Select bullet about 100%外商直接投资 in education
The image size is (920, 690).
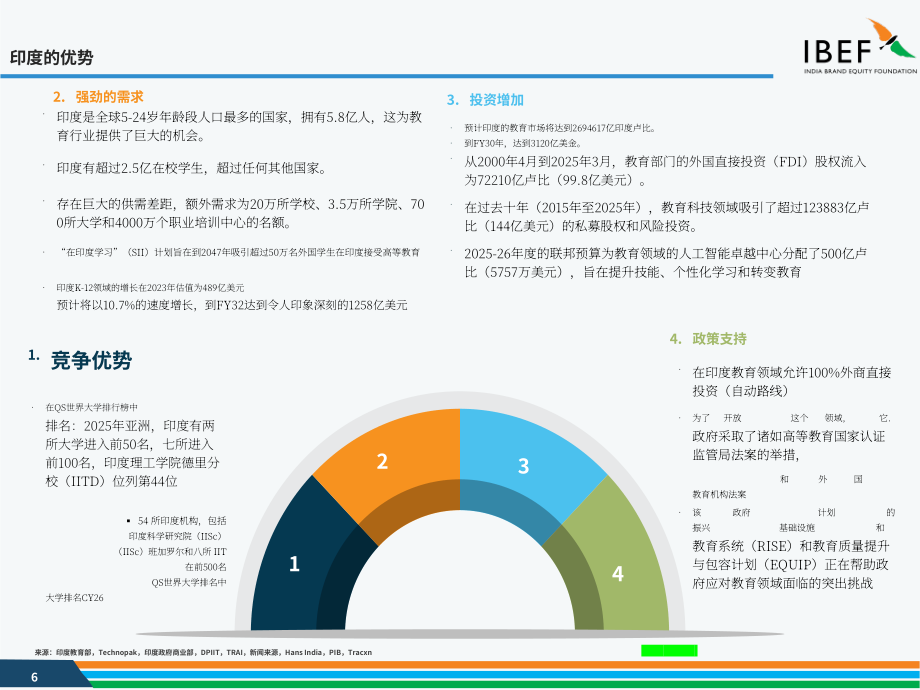(x=792, y=381)
